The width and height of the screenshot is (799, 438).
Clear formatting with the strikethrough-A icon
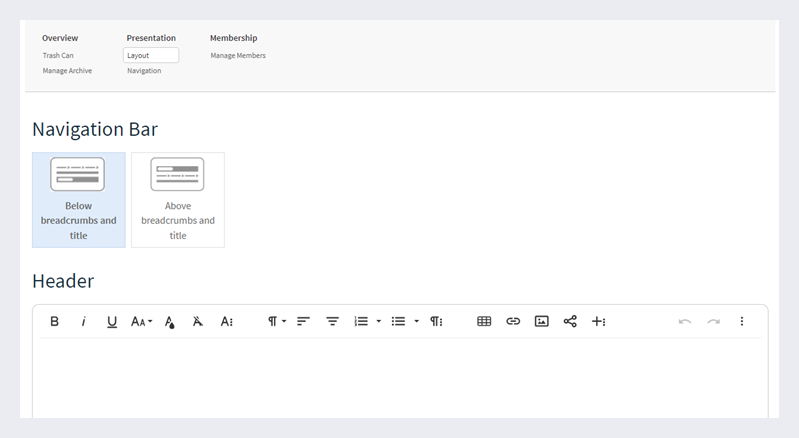[x=198, y=321]
